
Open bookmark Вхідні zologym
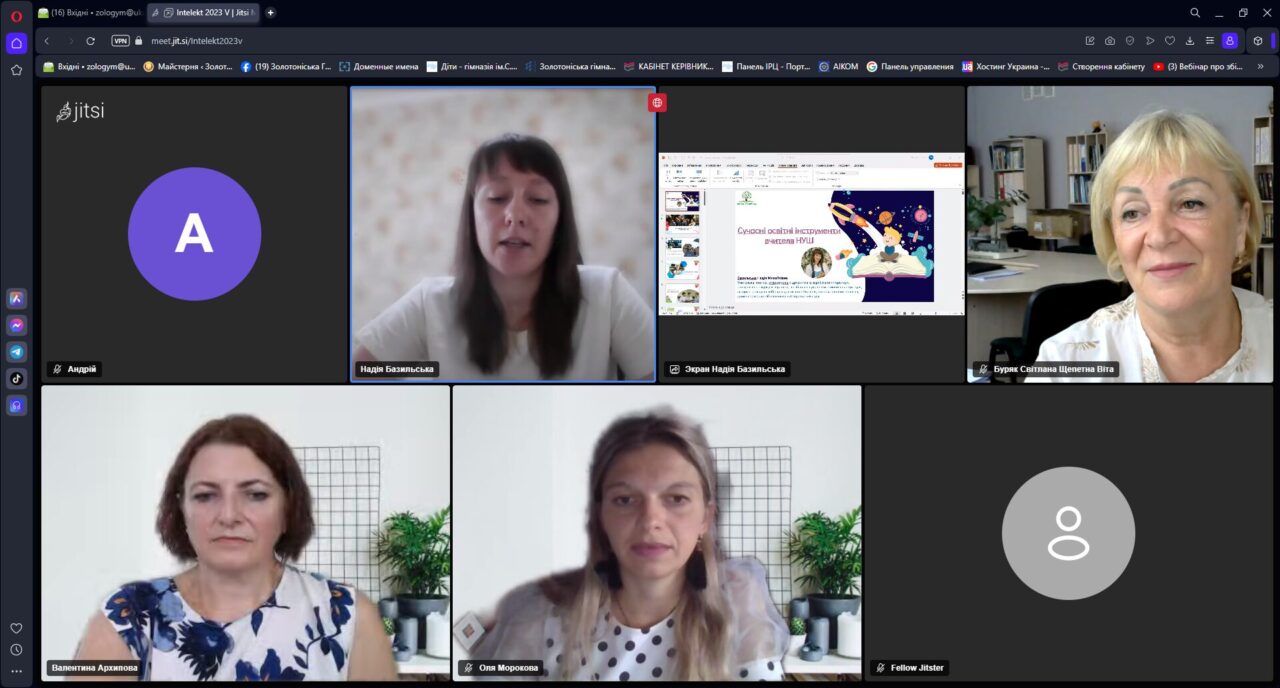88,67
